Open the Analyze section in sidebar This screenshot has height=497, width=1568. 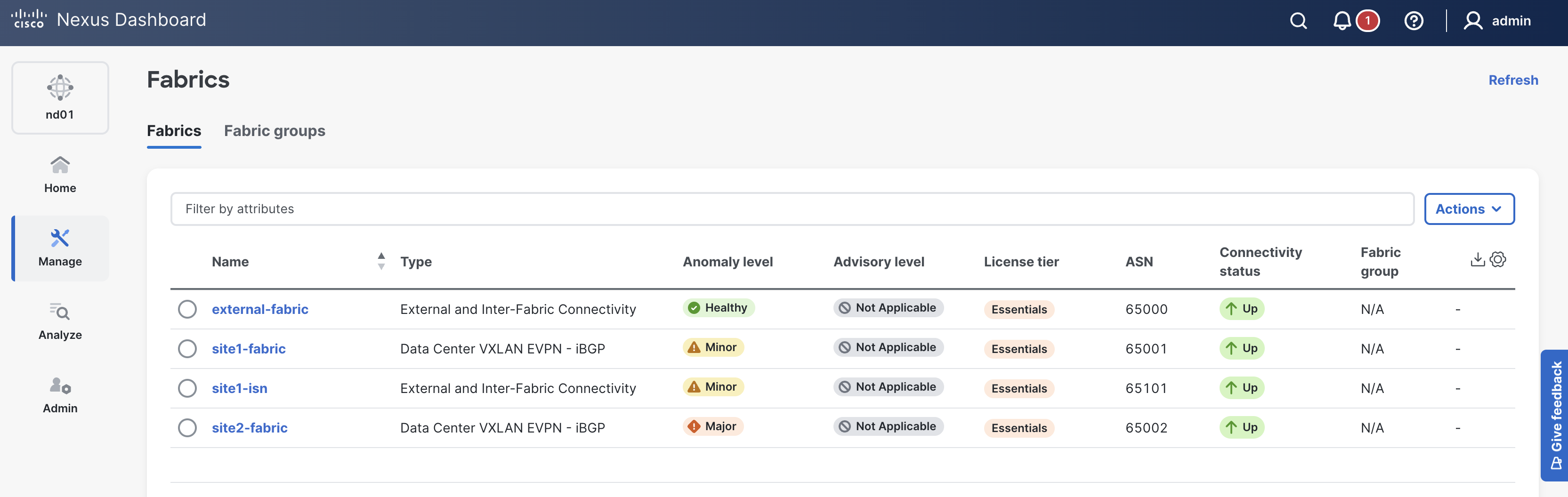pyautogui.click(x=60, y=321)
